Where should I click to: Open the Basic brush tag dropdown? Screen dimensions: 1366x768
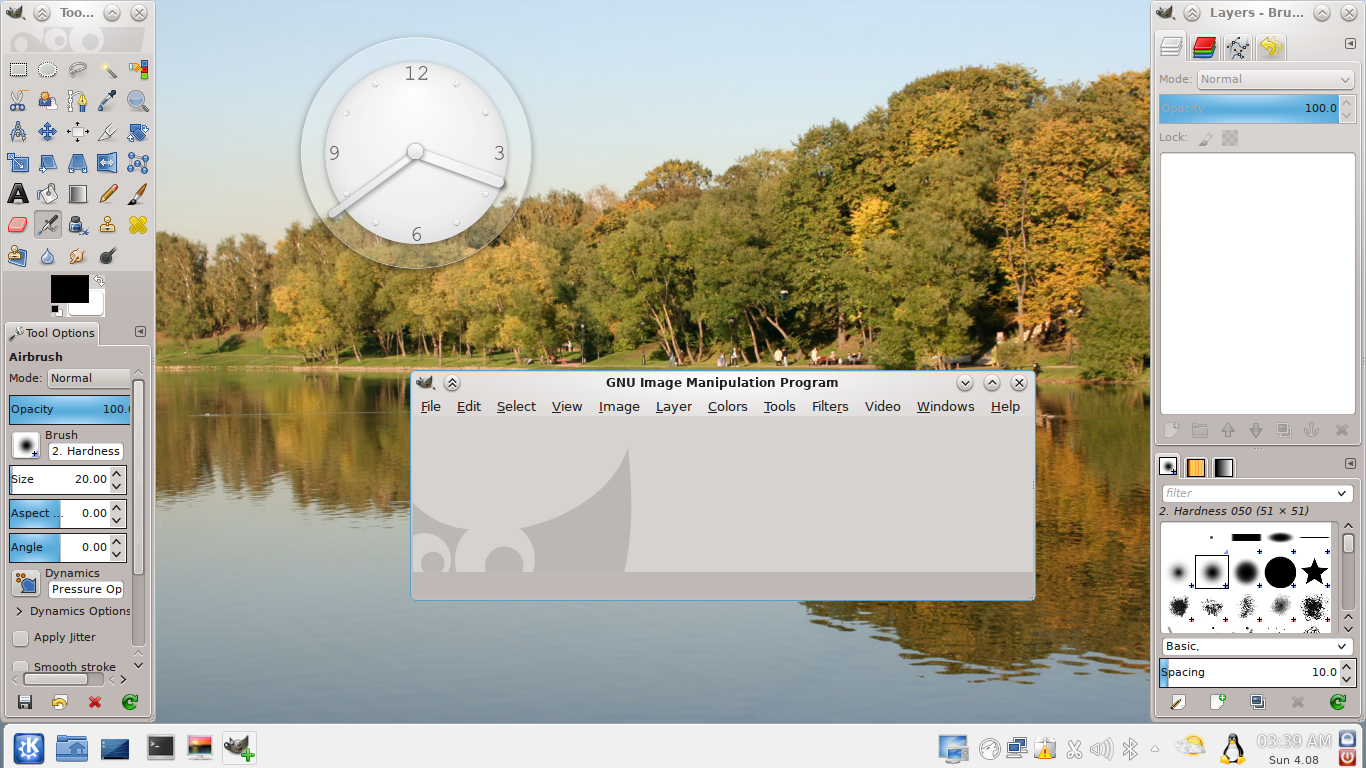coord(1257,647)
